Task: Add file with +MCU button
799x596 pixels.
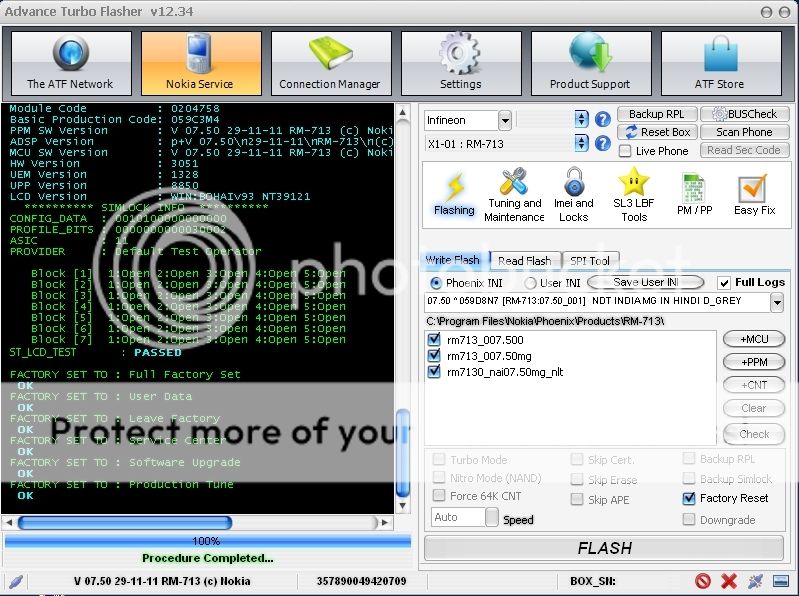Action: (754, 339)
